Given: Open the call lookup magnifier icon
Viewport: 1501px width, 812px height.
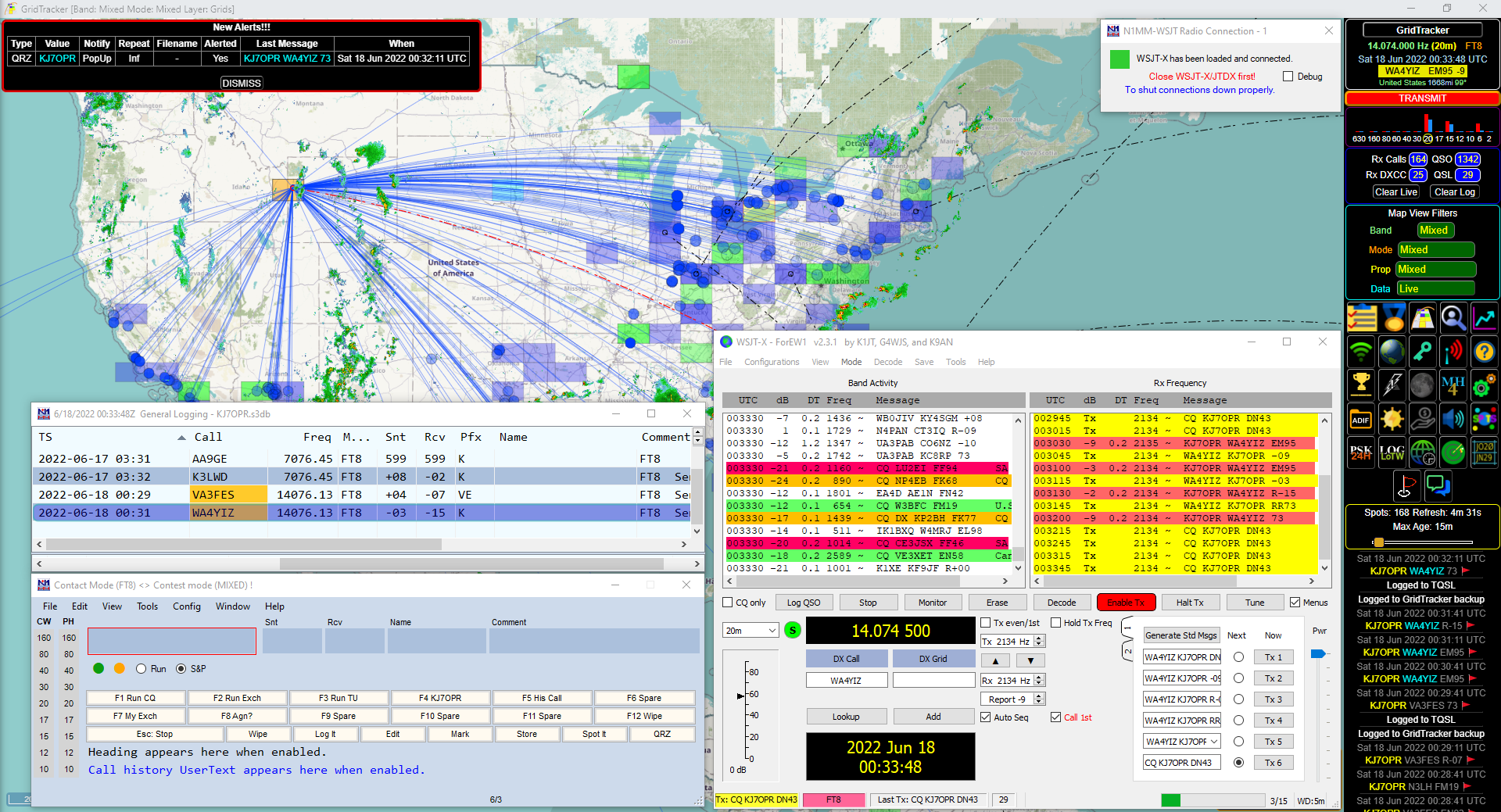Looking at the screenshot, I should coord(1453,319).
